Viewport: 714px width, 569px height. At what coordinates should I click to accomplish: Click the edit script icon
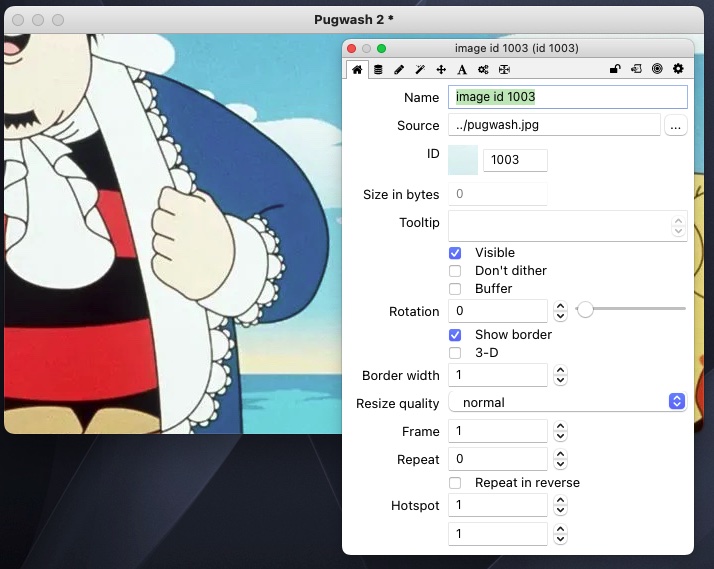click(x=636, y=69)
